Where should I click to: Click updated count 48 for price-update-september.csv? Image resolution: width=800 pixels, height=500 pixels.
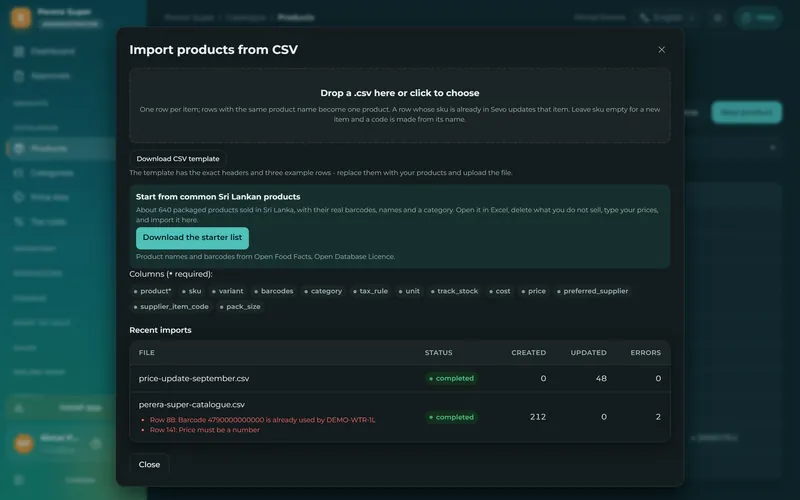(601, 379)
